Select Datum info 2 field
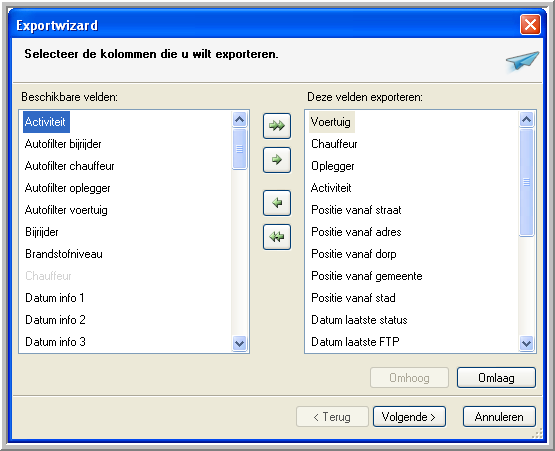The image size is (555, 451). click(x=55, y=320)
